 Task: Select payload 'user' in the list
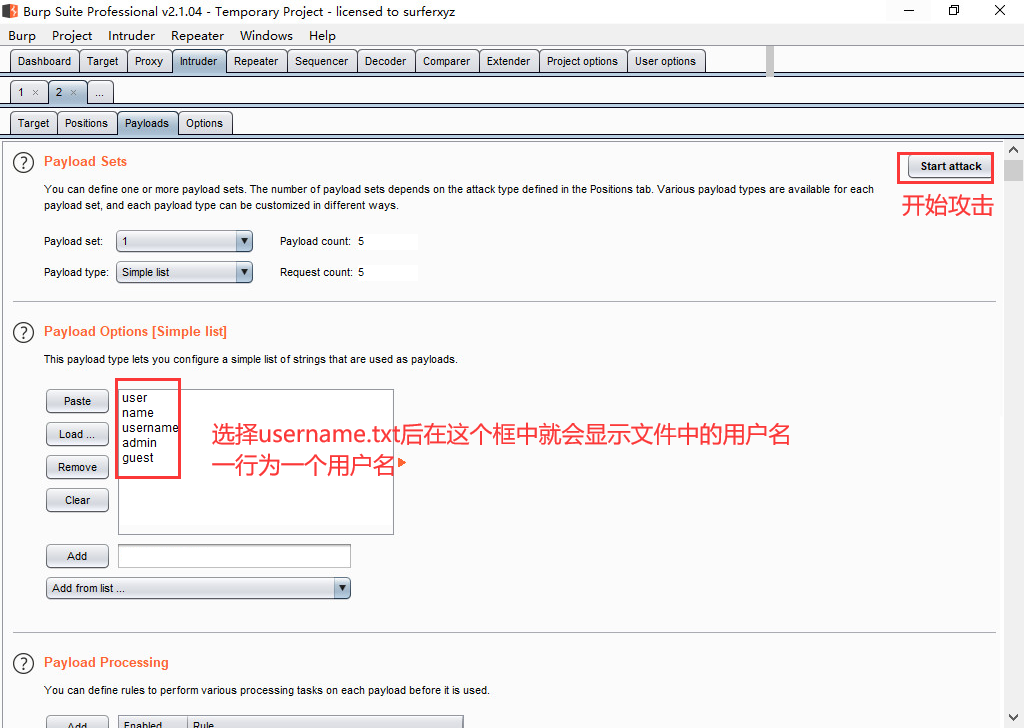135,398
